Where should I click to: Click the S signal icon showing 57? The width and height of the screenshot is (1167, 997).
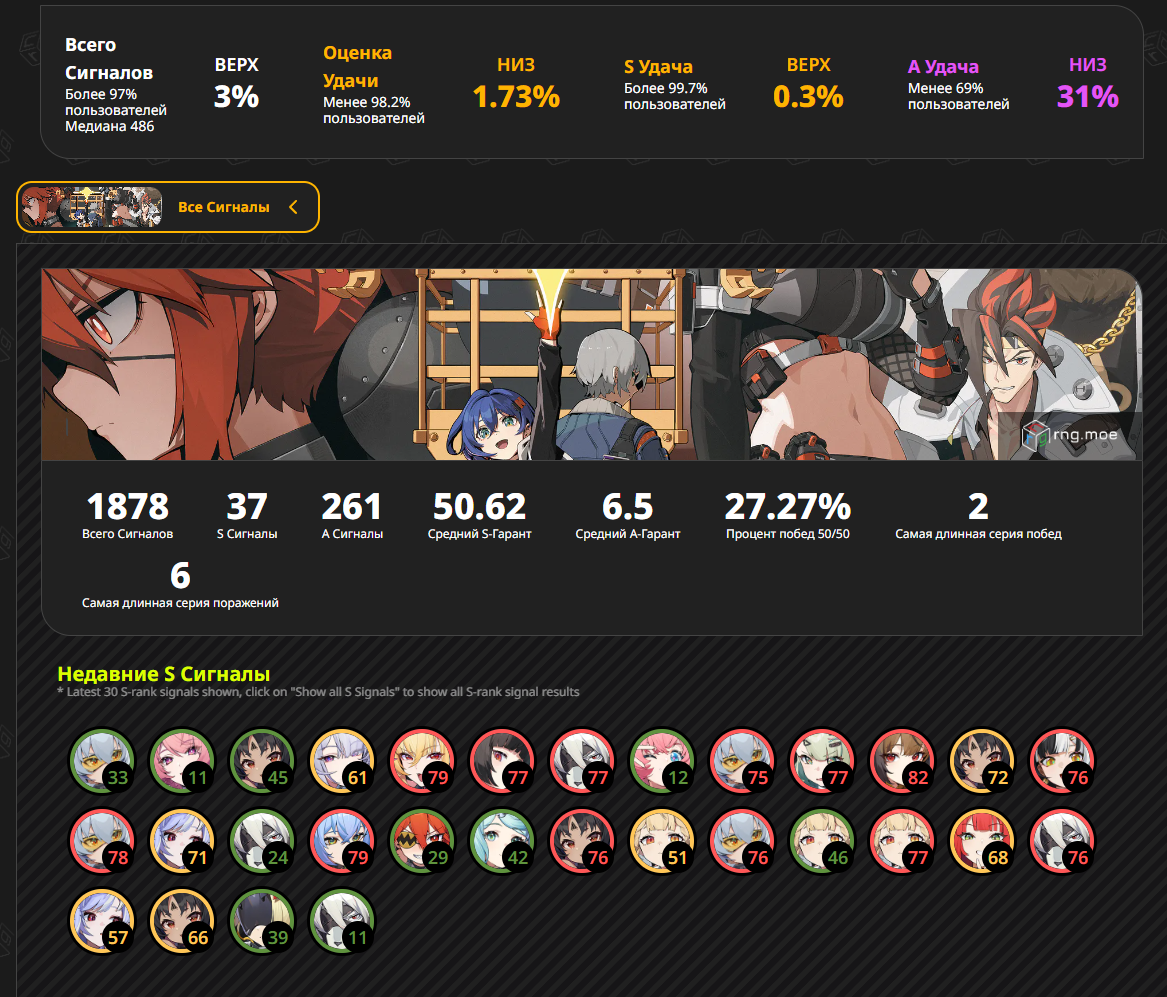click(102, 921)
